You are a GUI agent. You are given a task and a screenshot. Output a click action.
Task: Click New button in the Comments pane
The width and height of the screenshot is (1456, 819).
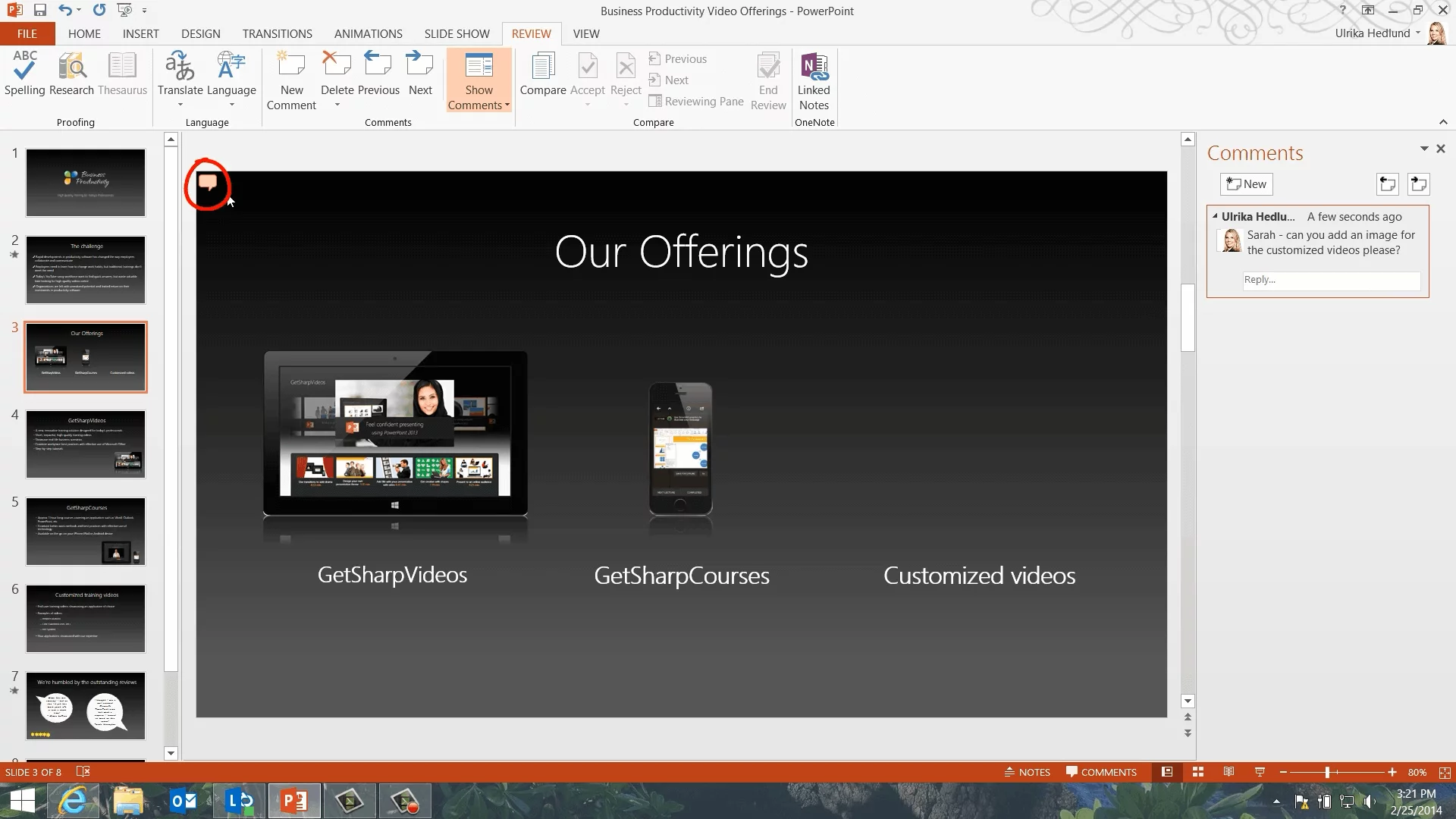[x=1246, y=184]
